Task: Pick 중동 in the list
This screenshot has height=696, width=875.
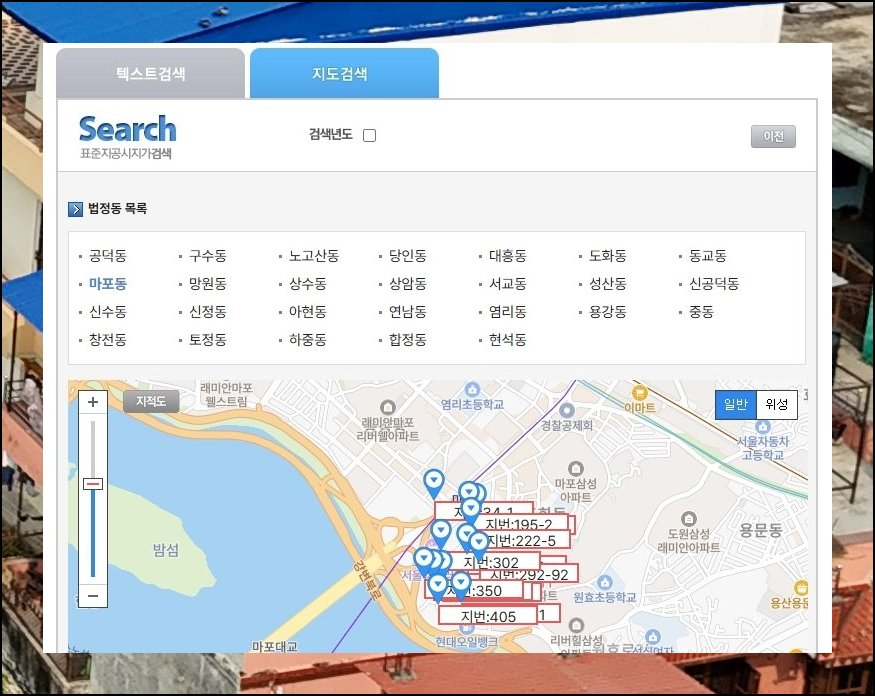Action: (701, 312)
